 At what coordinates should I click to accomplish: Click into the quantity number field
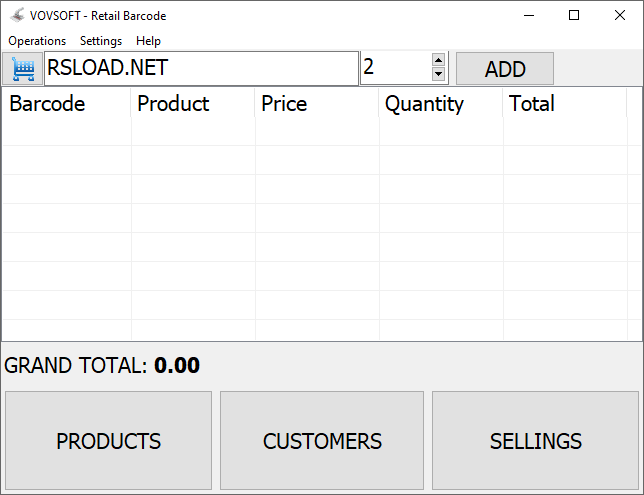tap(394, 69)
